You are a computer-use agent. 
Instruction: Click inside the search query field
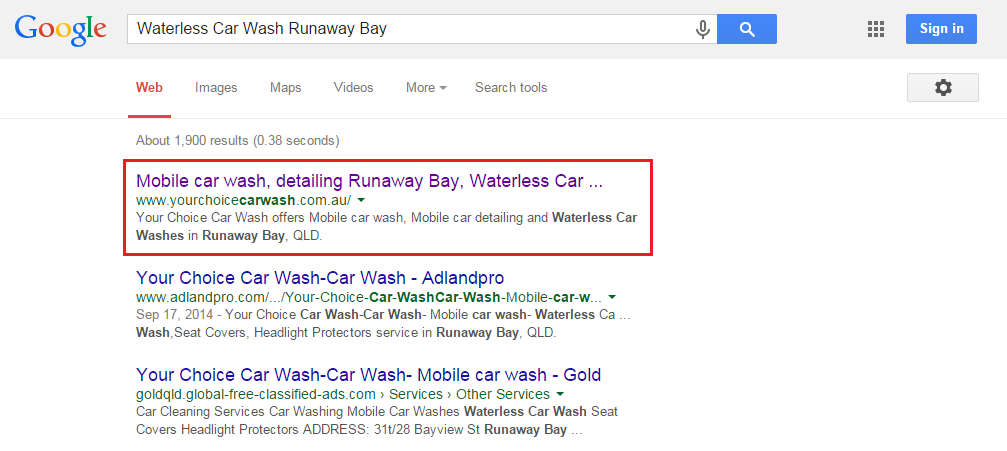[x=411, y=29]
